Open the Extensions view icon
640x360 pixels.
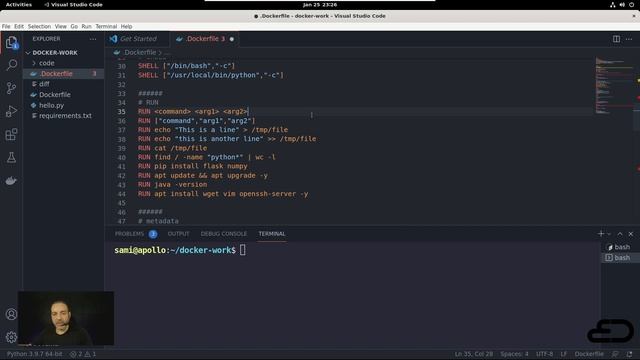click(x=11, y=134)
